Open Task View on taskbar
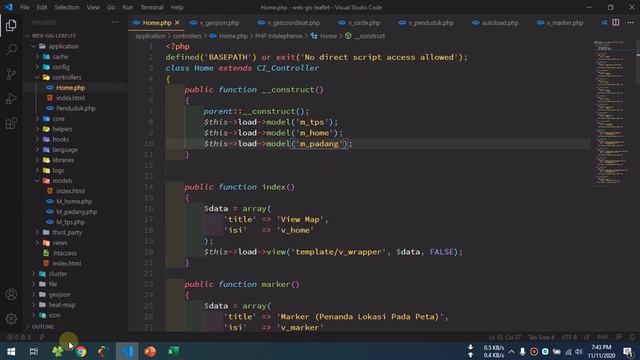The image size is (640, 360). pos(34,351)
